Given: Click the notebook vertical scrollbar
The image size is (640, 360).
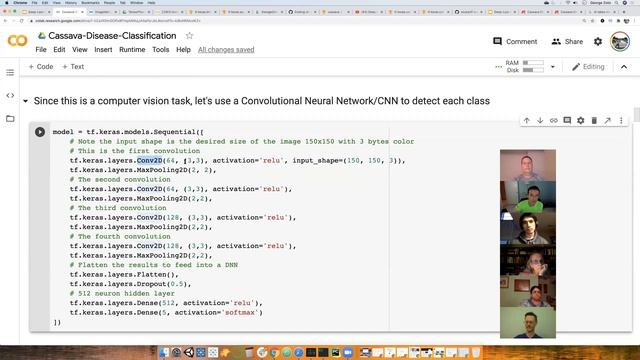Looking at the screenshot, I should coord(636,115).
